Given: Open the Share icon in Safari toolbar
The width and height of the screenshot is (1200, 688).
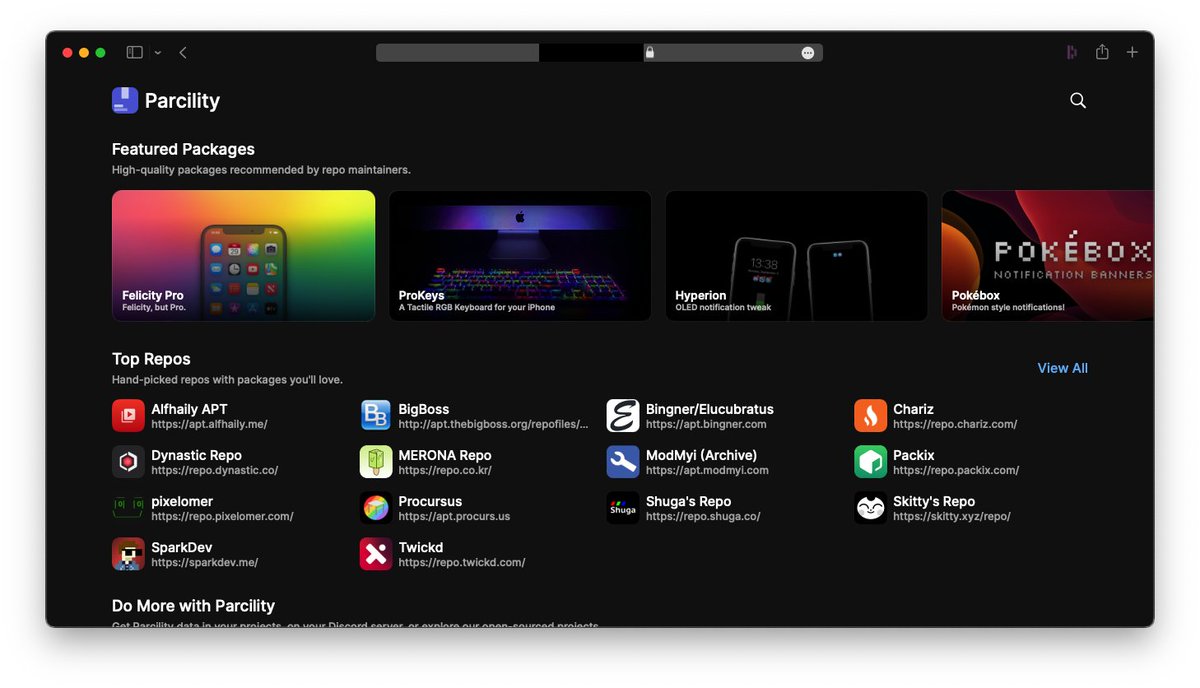Looking at the screenshot, I should point(1102,52).
